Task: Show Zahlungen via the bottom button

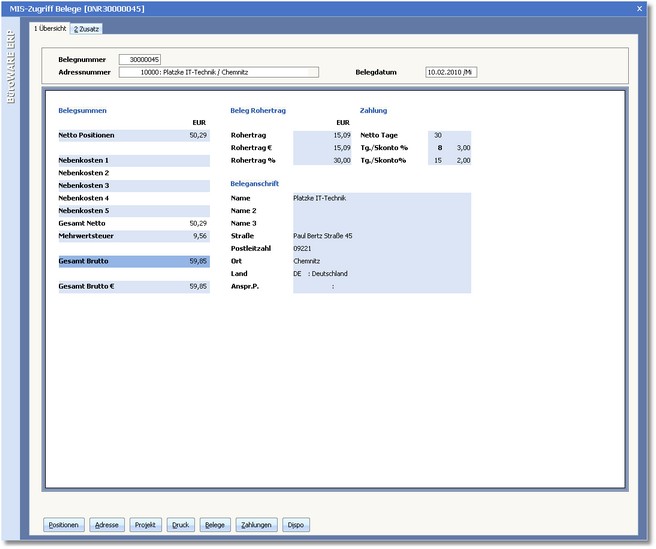Action: coord(257,524)
